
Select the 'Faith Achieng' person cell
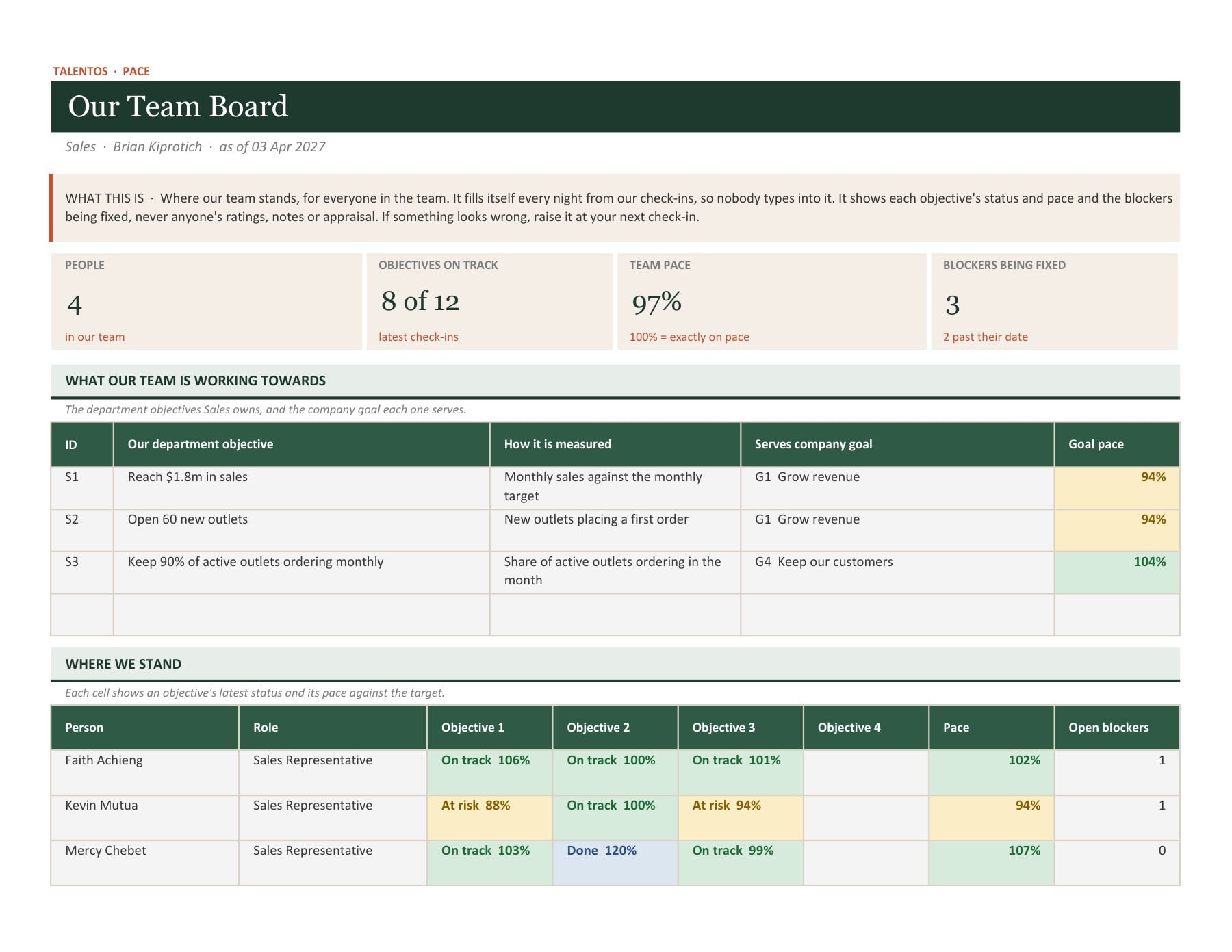145,773
